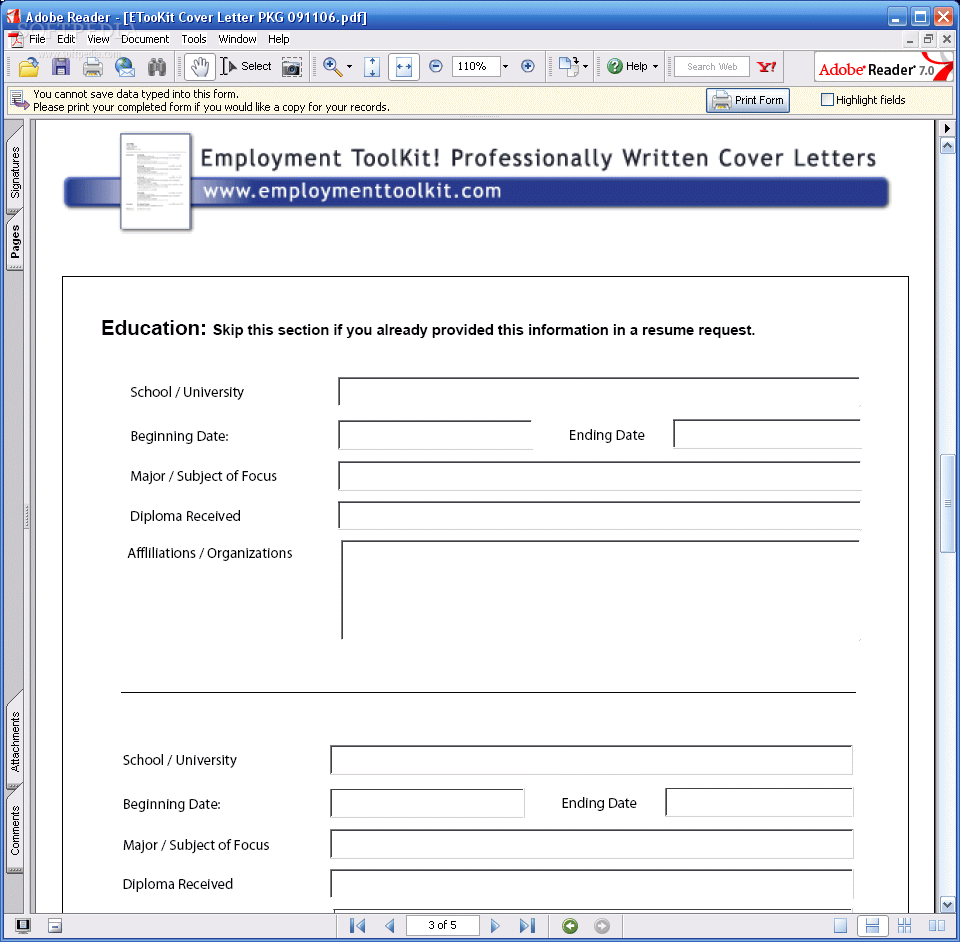Expand the zoom tool dropdown arrow
The image size is (960, 942).
350,67
